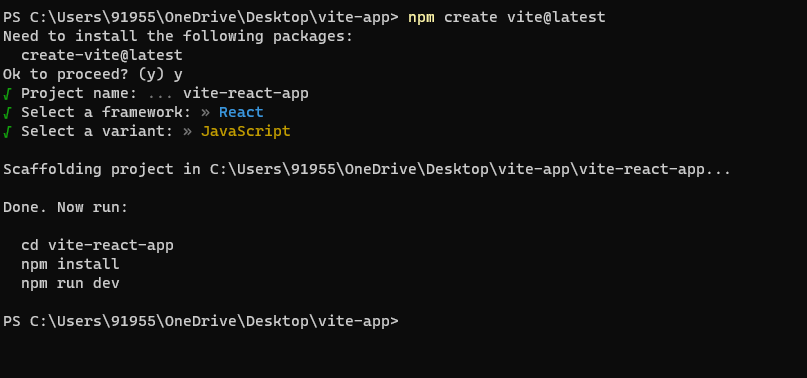Click the 'Ok to proceed? (y) y' line
This screenshot has width=807, height=378.
tap(93, 75)
